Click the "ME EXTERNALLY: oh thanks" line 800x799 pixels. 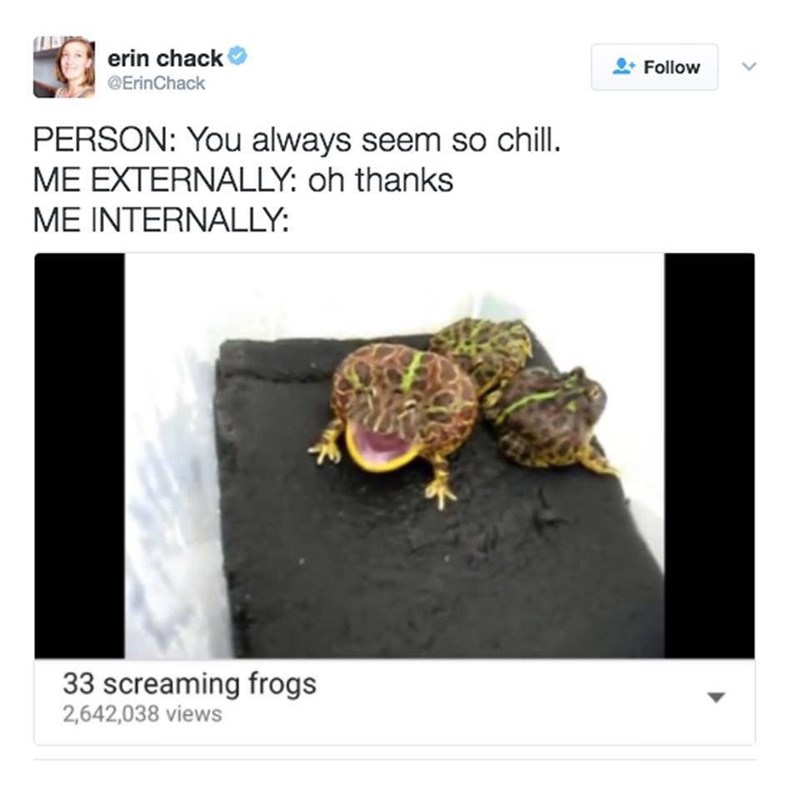tap(243, 181)
